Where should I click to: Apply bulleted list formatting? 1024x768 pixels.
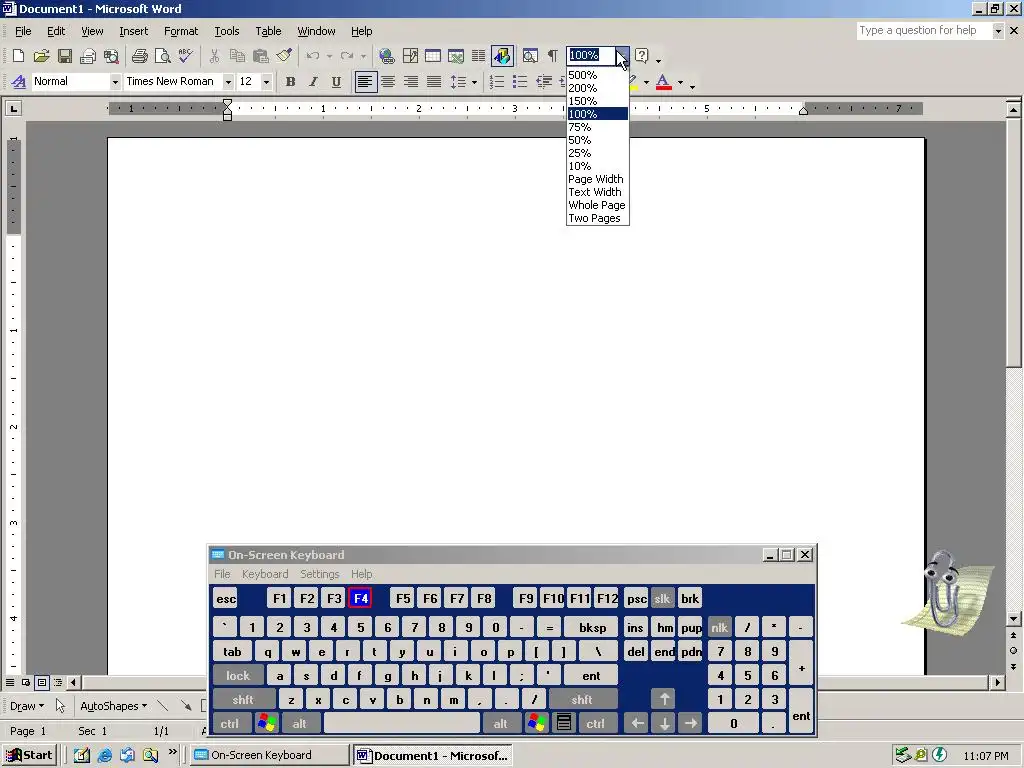(x=520, y=82)
